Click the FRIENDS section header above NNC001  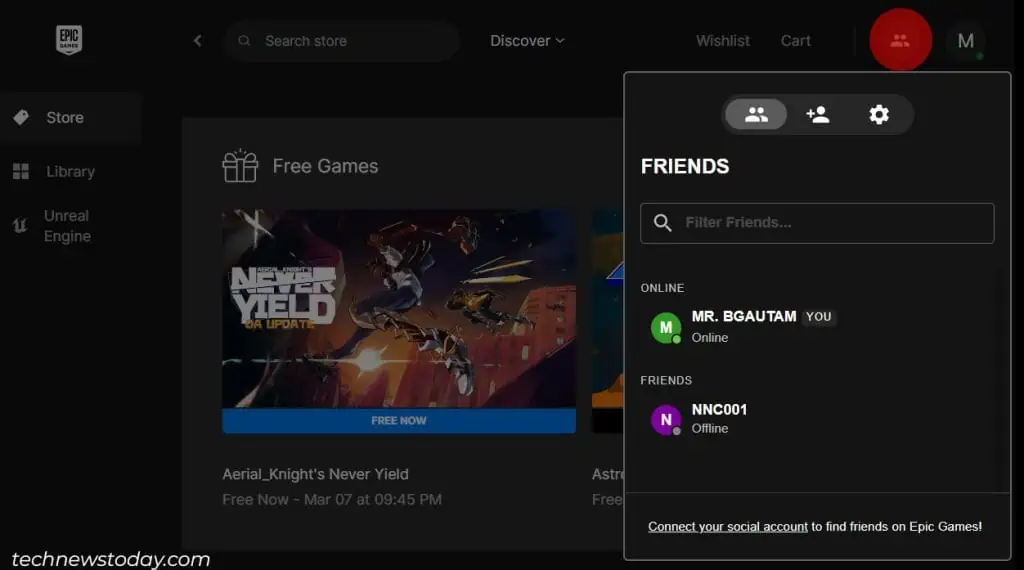666,381
